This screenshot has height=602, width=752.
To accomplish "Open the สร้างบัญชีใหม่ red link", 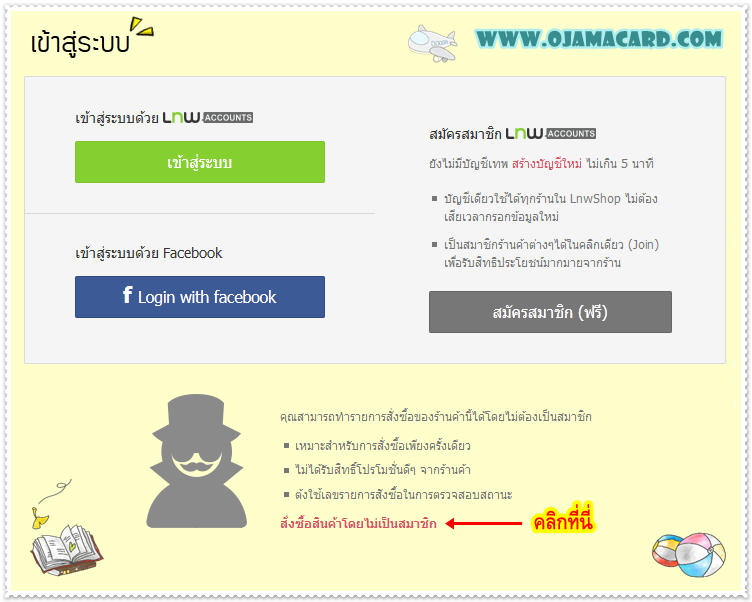I will [x=547, y=164].
